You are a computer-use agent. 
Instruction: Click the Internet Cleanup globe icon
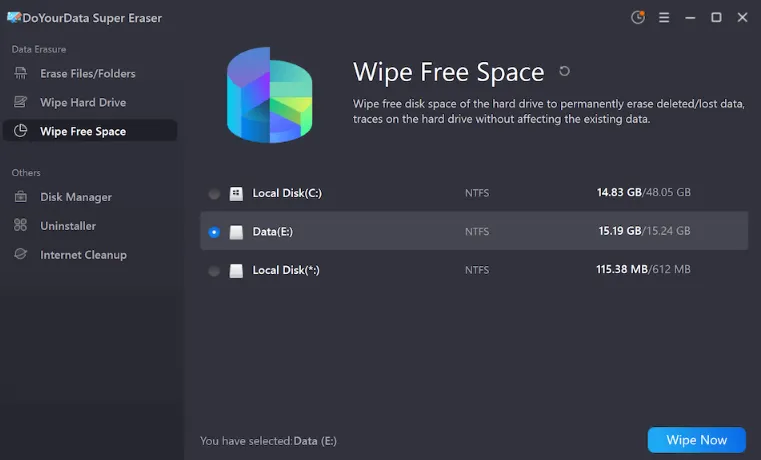[20, 254]
